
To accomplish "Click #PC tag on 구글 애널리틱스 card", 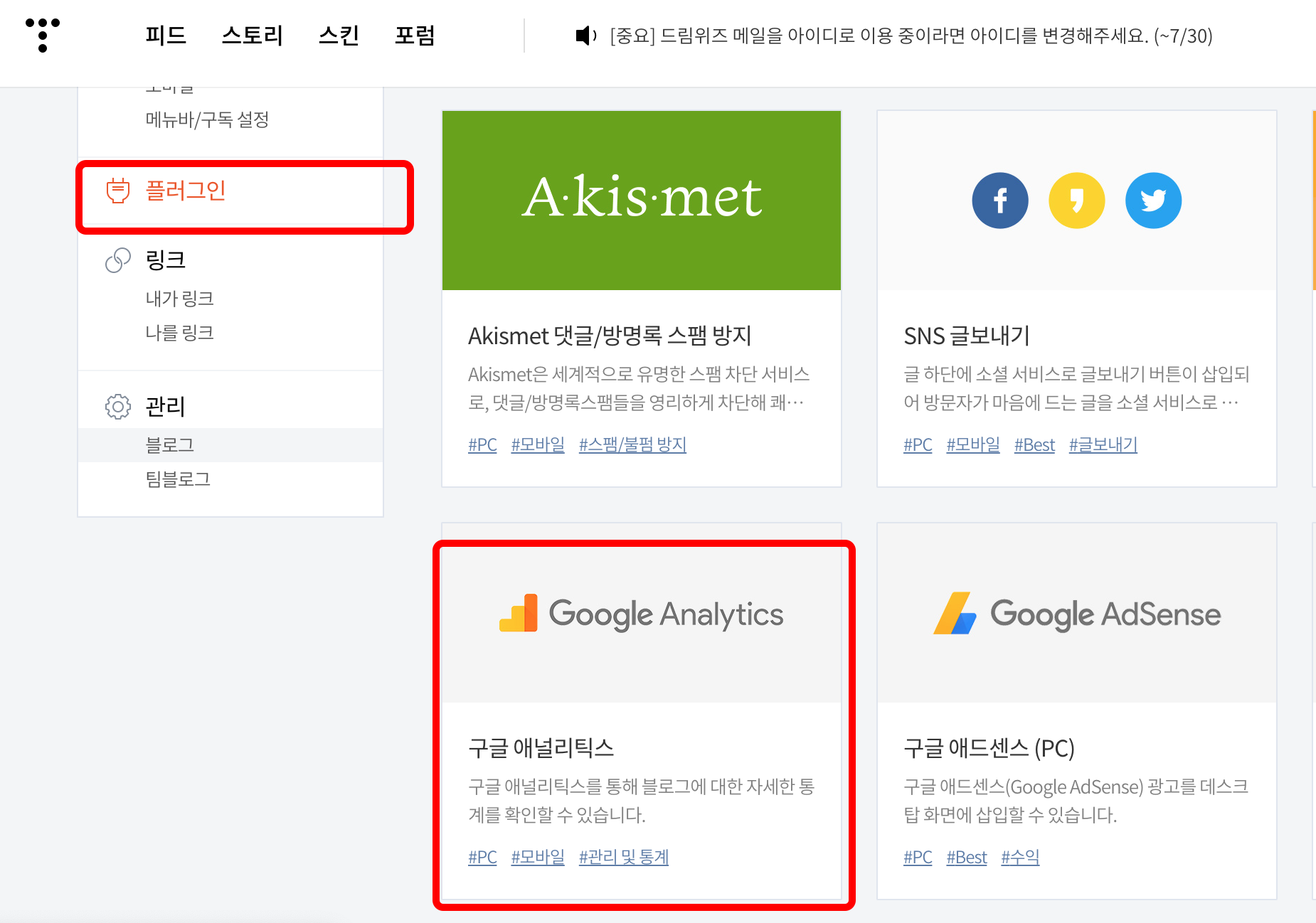I will coord(482,858).
